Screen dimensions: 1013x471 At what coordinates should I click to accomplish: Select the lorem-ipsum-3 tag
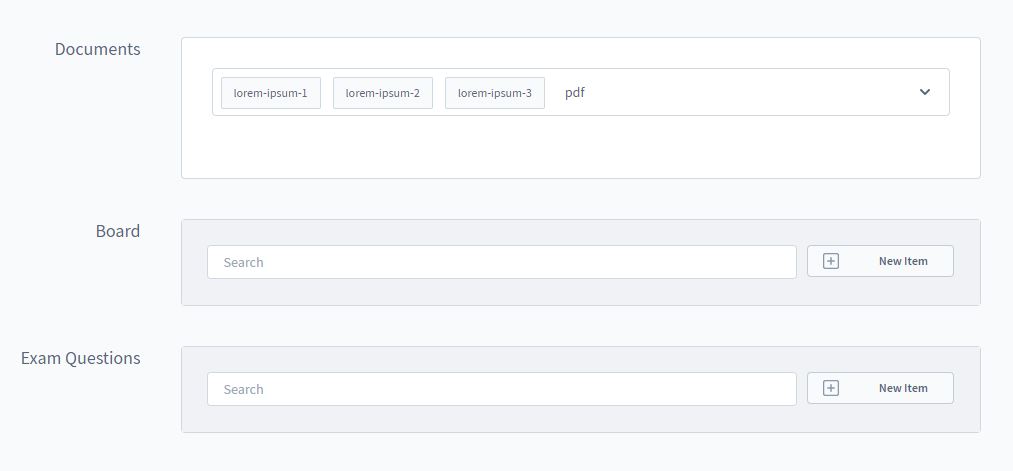coord(494,93)
